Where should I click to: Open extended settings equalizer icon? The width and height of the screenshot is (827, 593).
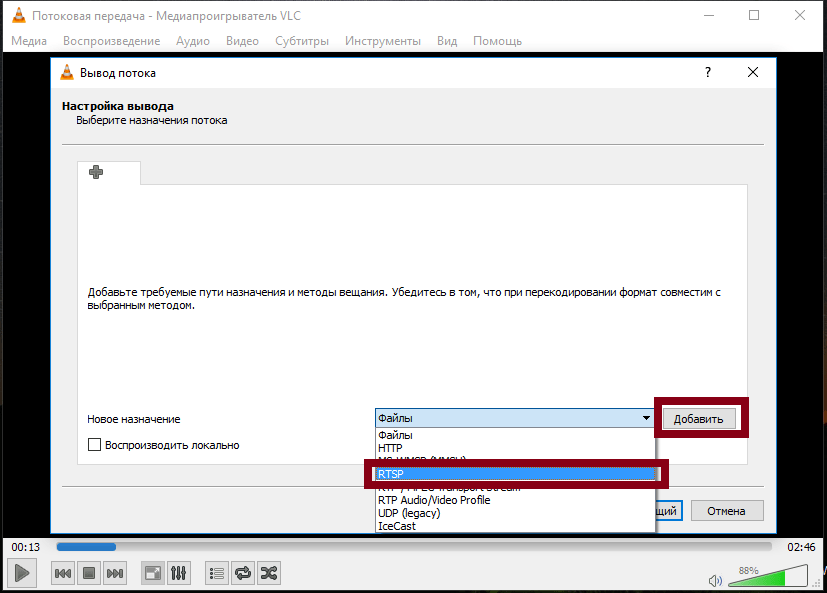[x=179, y=573]
